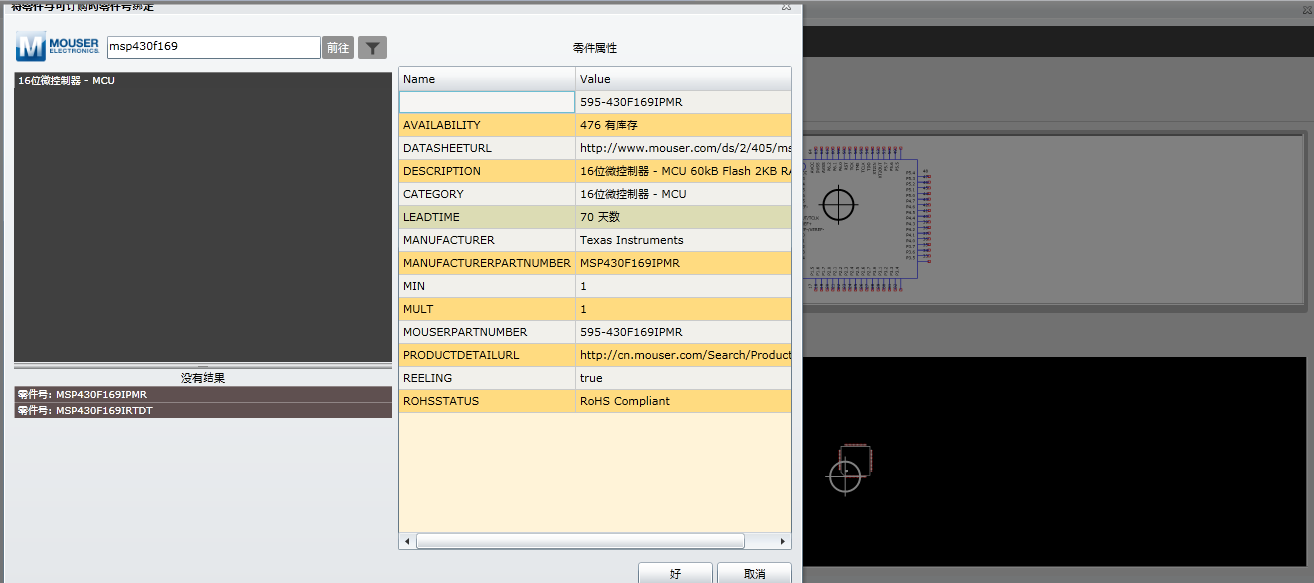Select the DATASHEETURL row name
The width and height of the screenshot is (1314, 583).
click(x=487, y=148)
